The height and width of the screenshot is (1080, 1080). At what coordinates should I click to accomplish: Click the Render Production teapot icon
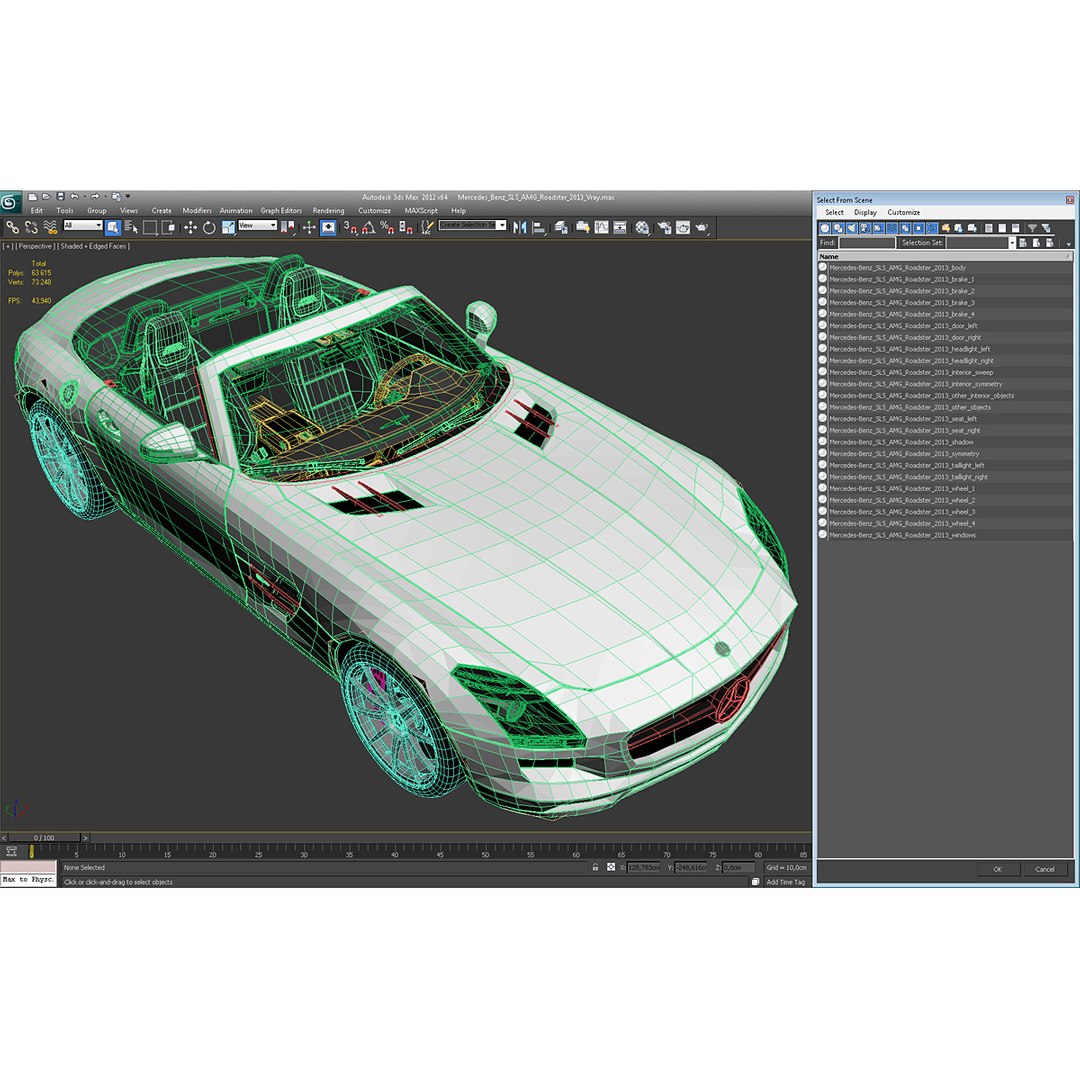tap(702, 227)
